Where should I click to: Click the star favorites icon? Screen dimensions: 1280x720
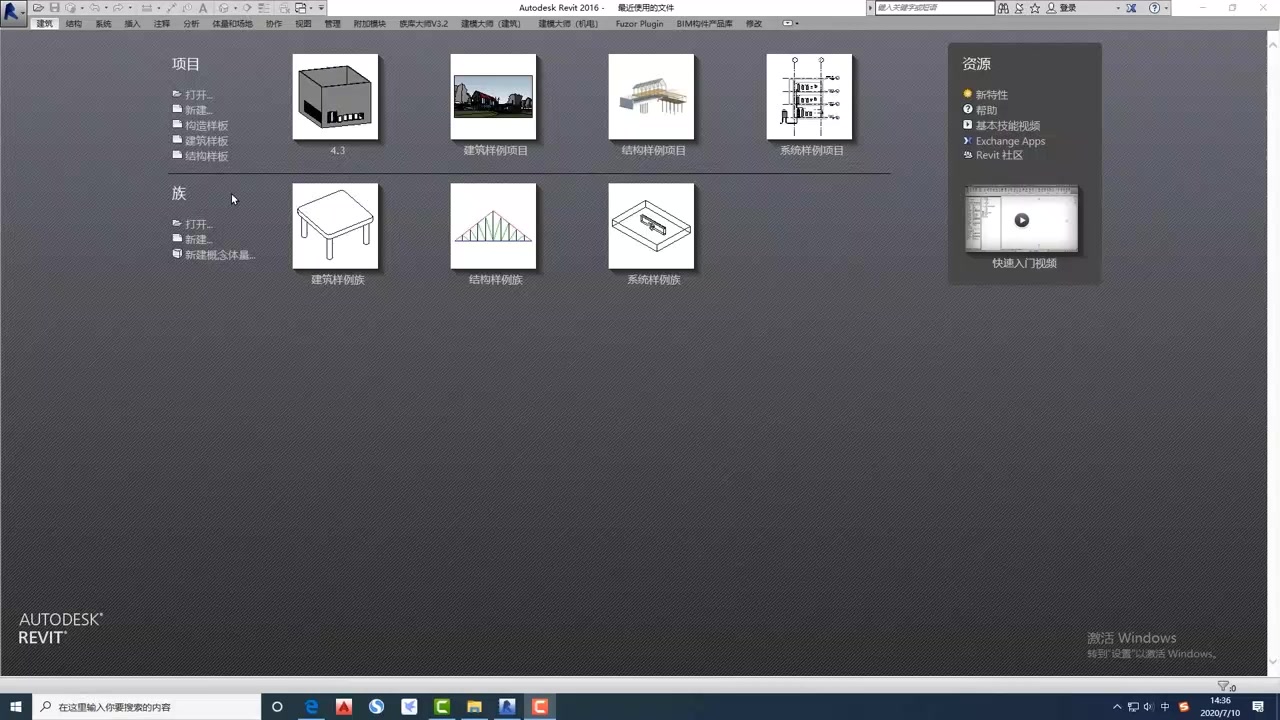1035,8
